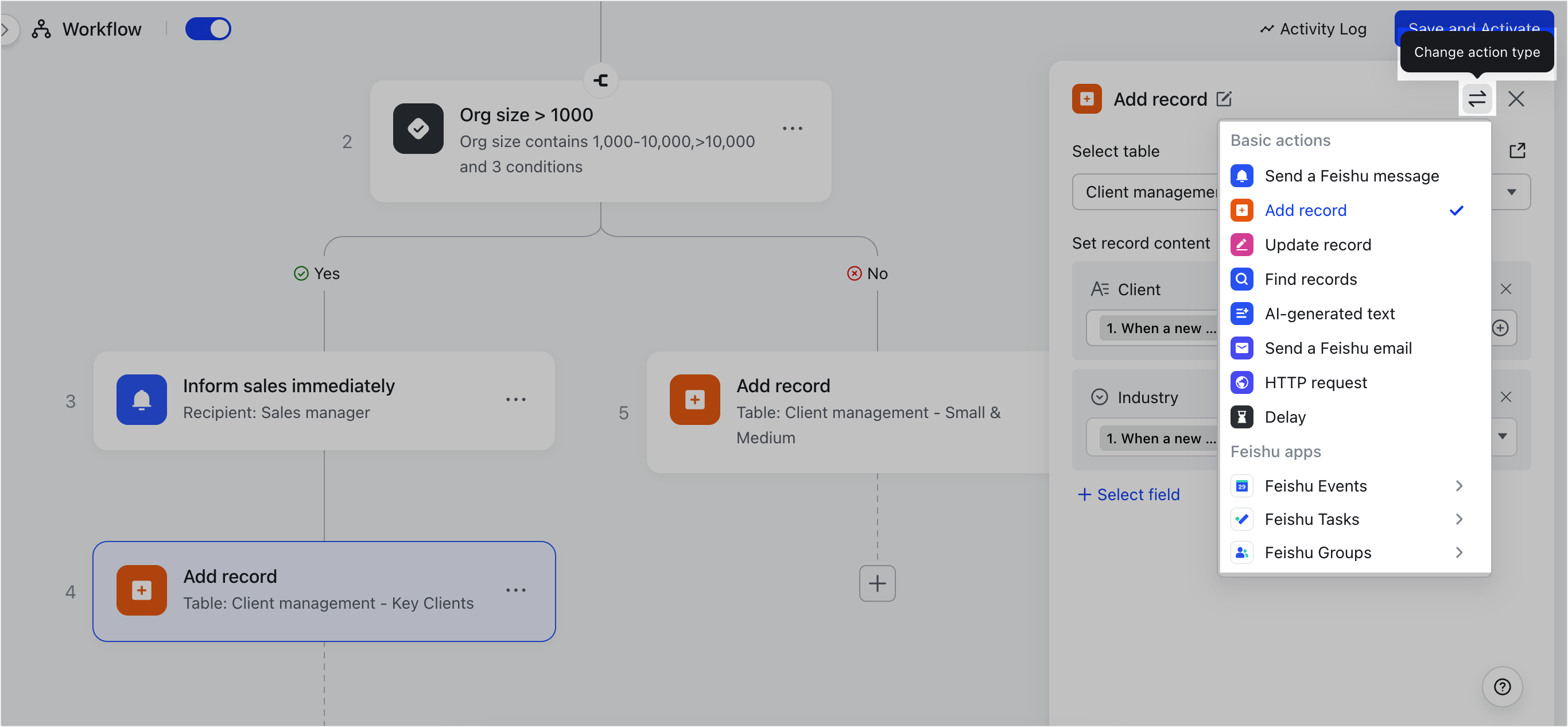Click the condition diamond-check icon
The height and width of the screenshot is (727, 1568).
(418, 129)
